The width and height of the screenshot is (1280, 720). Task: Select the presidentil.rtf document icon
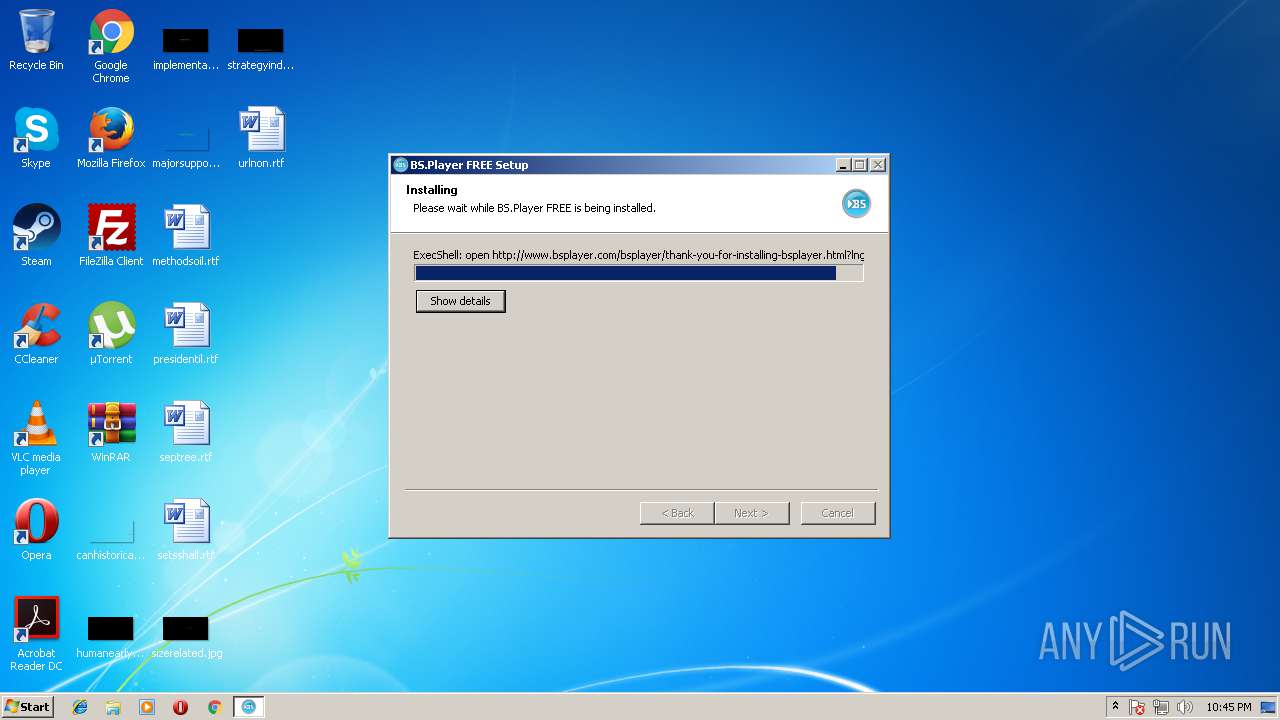[x=186, y=334]
